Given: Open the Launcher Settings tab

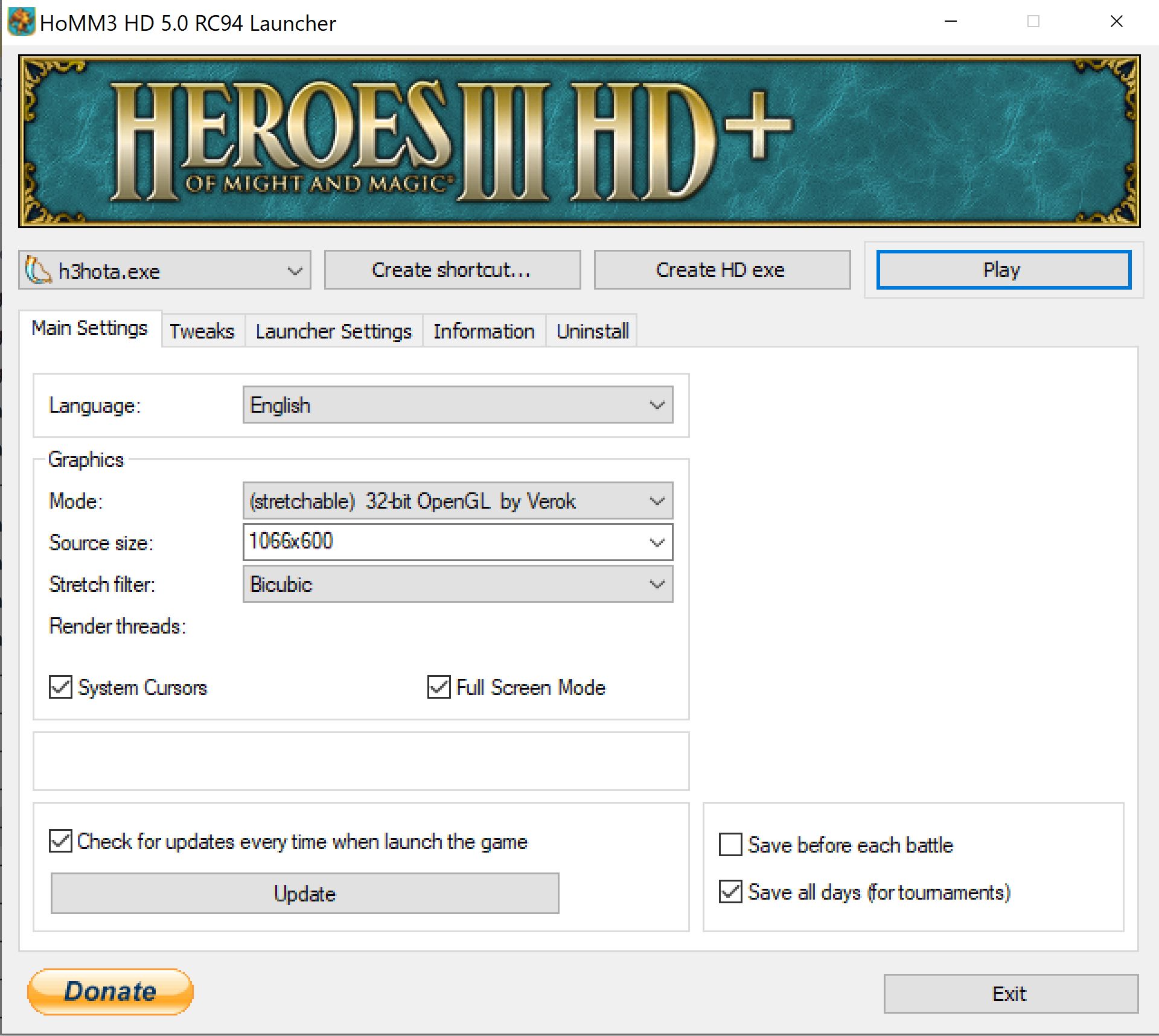Looking at the screenshot, I should [x=333, y=331].
